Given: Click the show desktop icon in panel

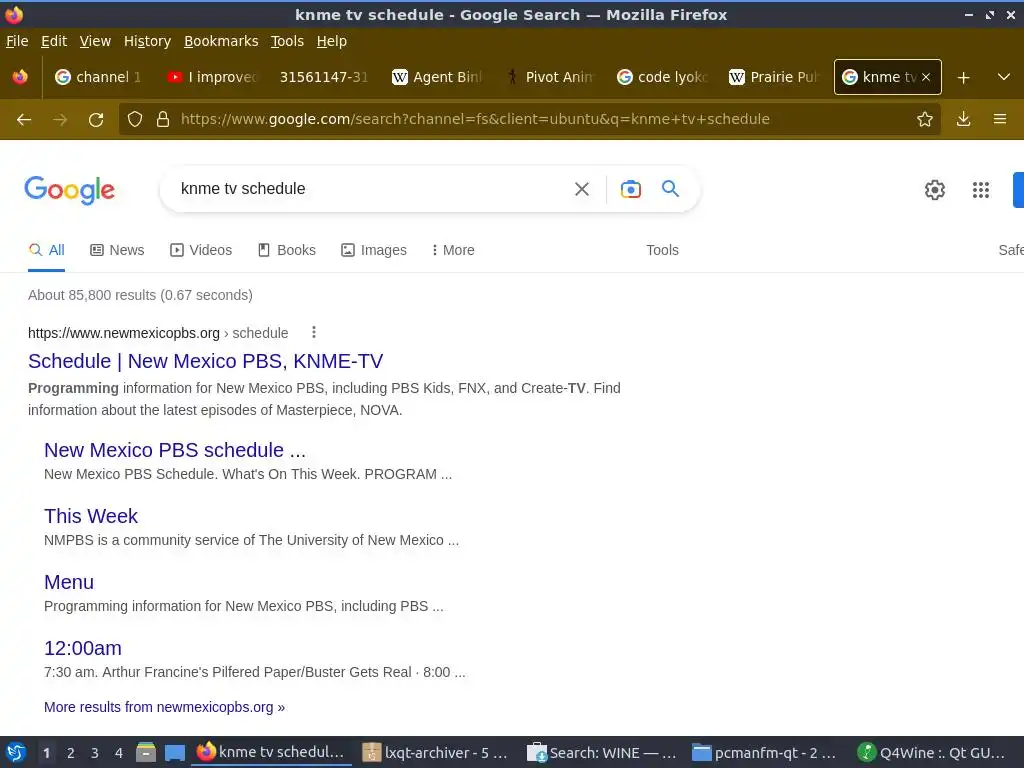Looking at the screenshot, I should point(175,752).
